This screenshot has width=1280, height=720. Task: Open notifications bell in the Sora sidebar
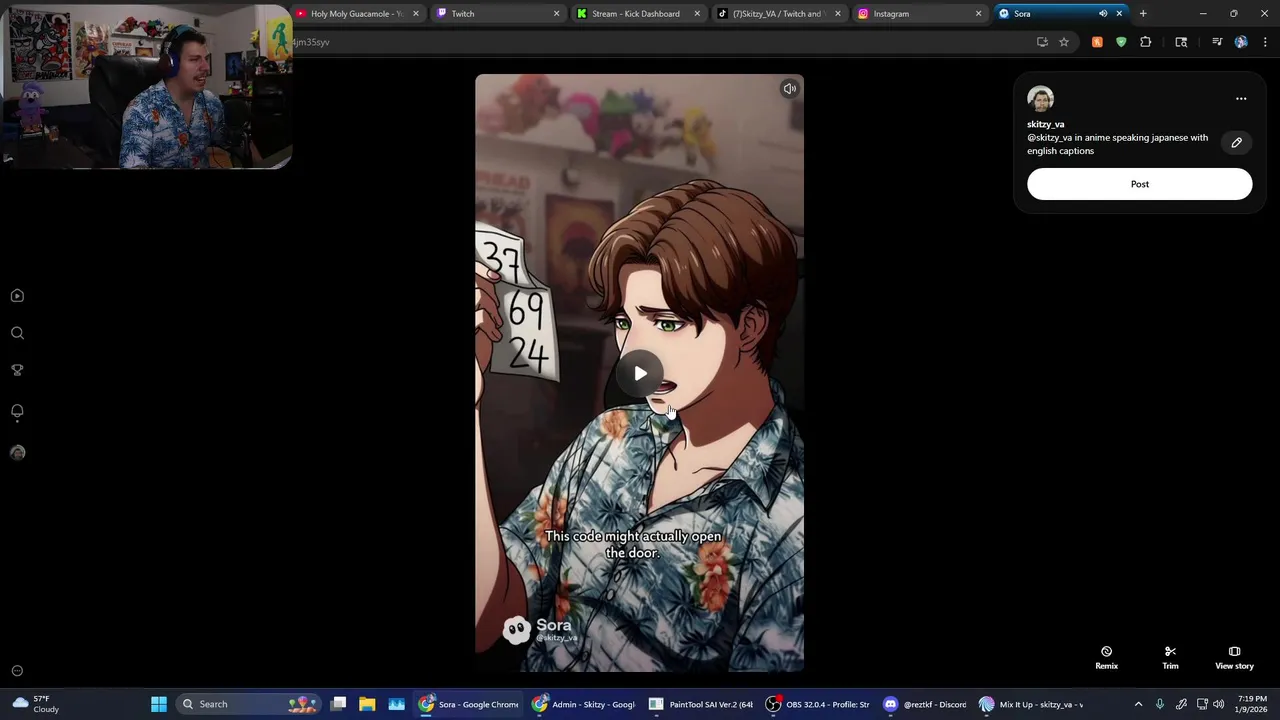coord(17,411)
